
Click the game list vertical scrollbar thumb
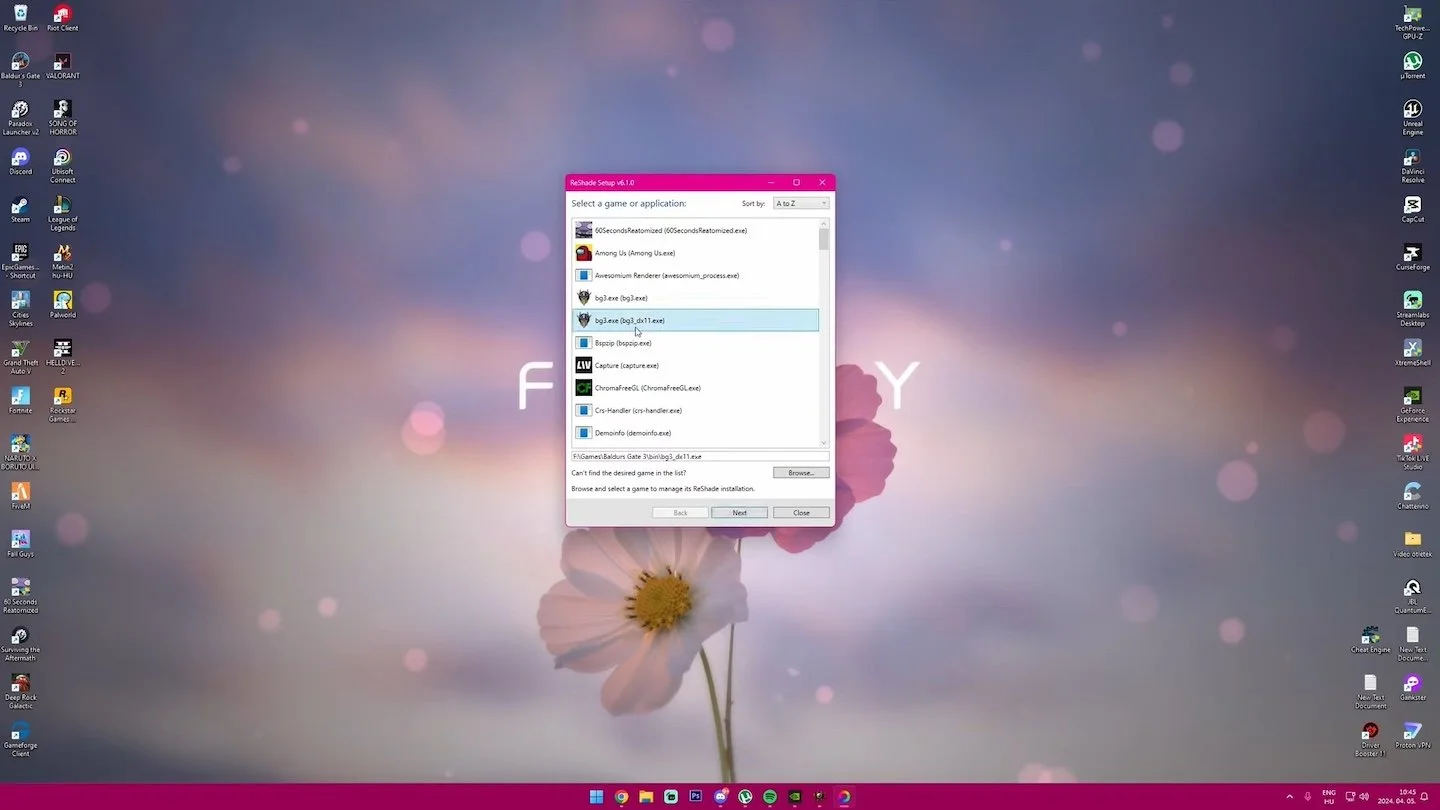pyautogui.click(x=824, y=238)
